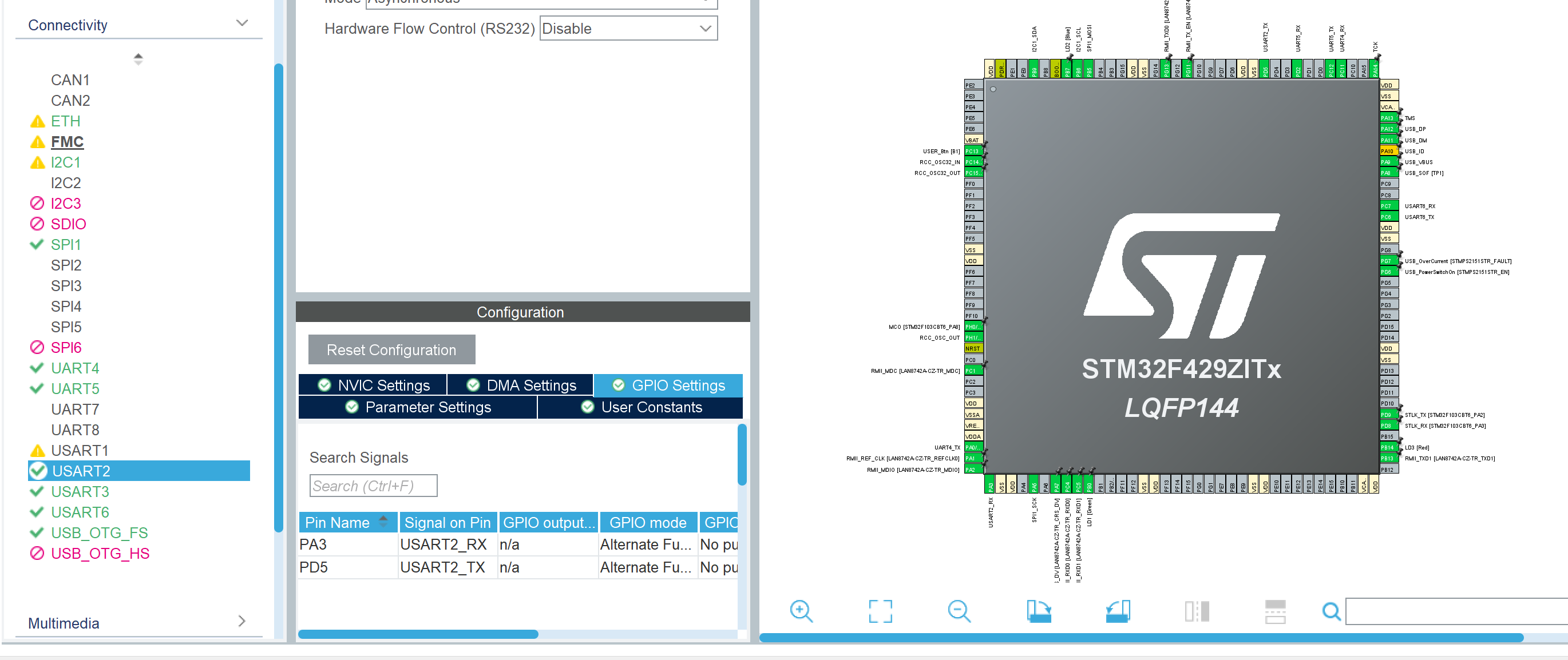This screenshot has width=1568, height=660.
Task: Click the pinout view horizontal scrollbar
Action: [x=1141, y=638]
